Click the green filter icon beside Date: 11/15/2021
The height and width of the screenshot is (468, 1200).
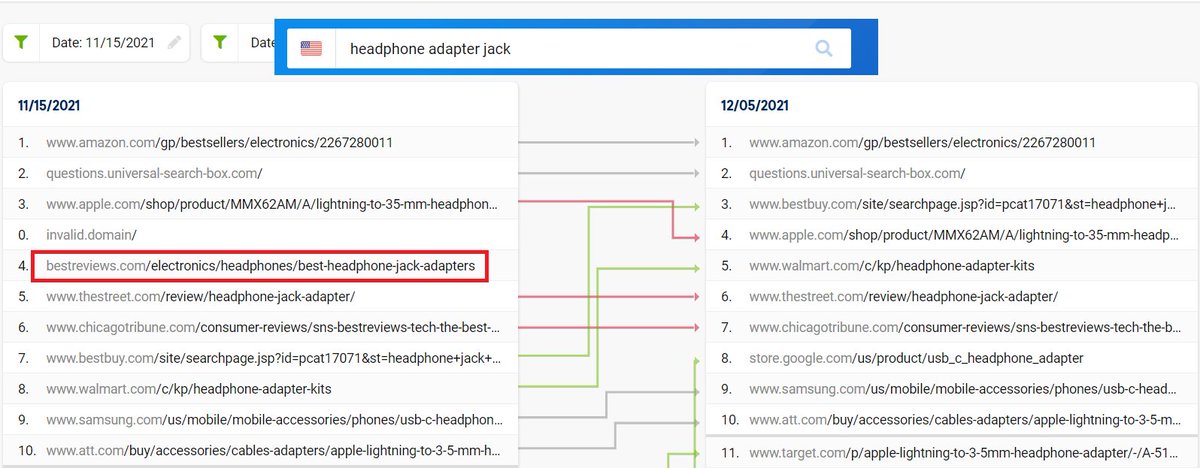pos(22,43)
